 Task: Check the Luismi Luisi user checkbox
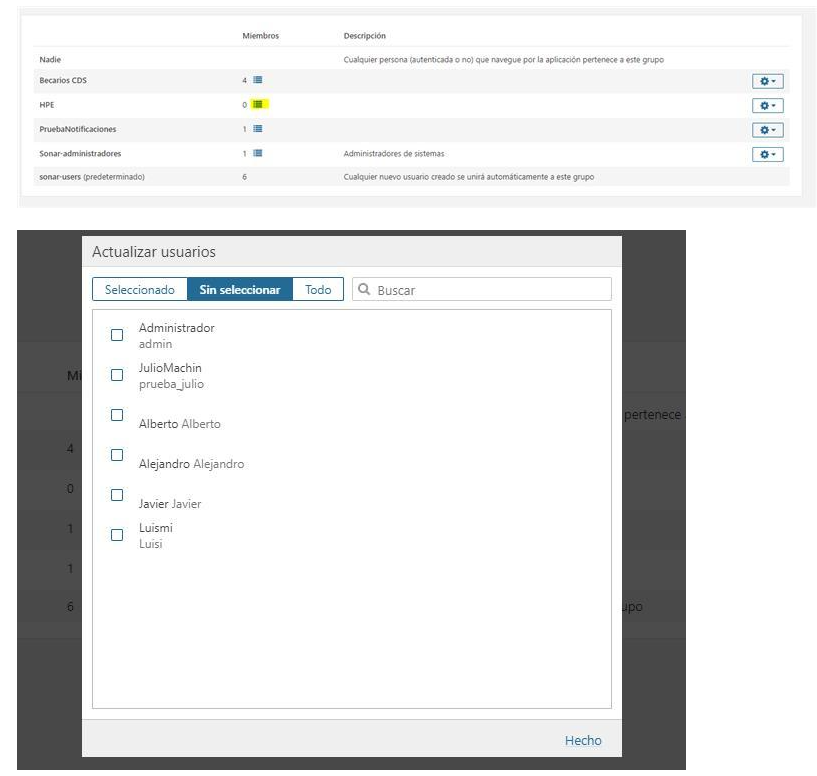tap(117, 535)
